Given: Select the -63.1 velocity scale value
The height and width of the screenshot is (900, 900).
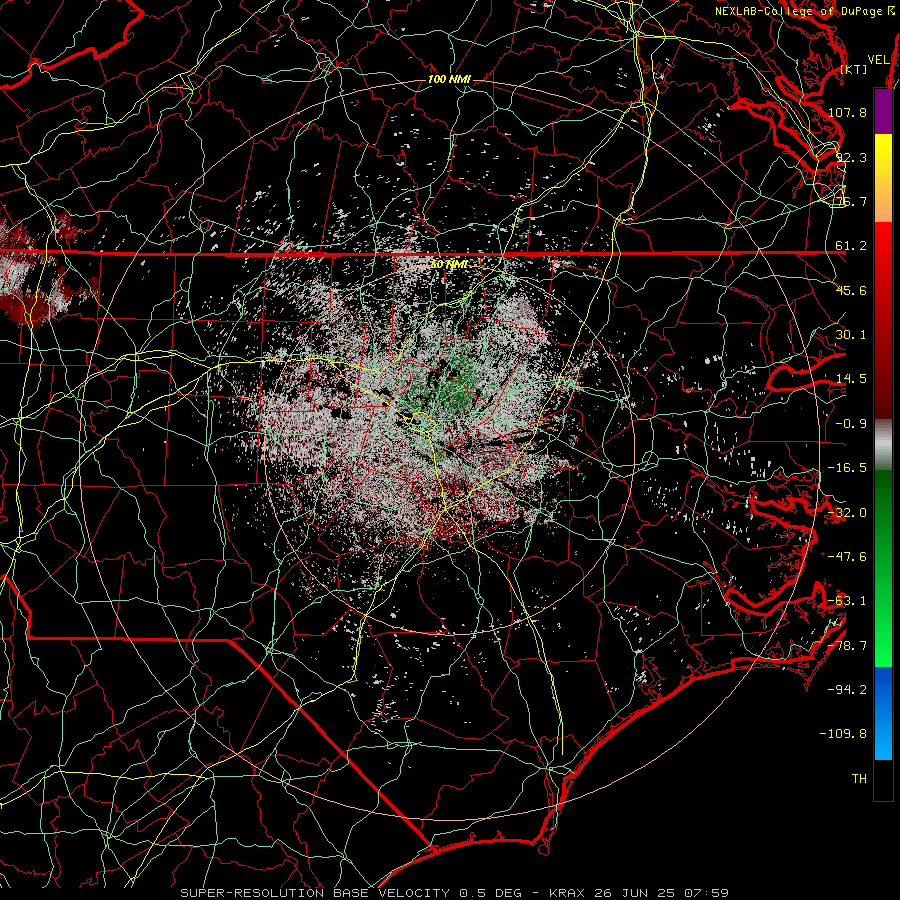Looking at the screenshot, I should coord(847,601).
